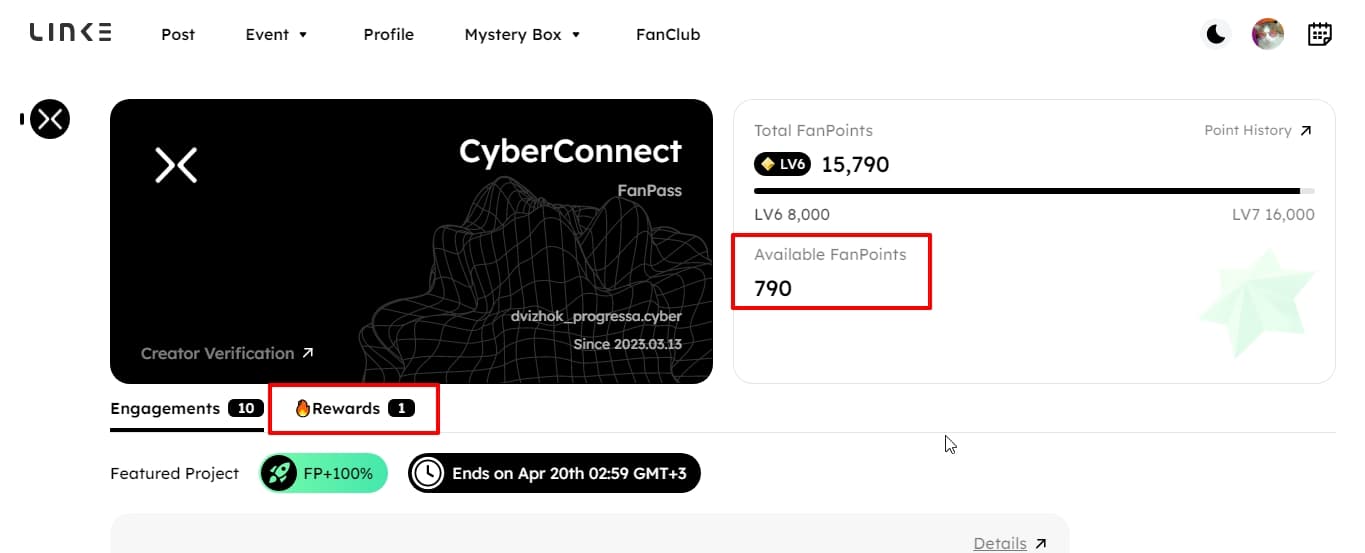Click the clock icon on the Ends on badge
Screen dimensions: 1365x553
tap(428, 473)
